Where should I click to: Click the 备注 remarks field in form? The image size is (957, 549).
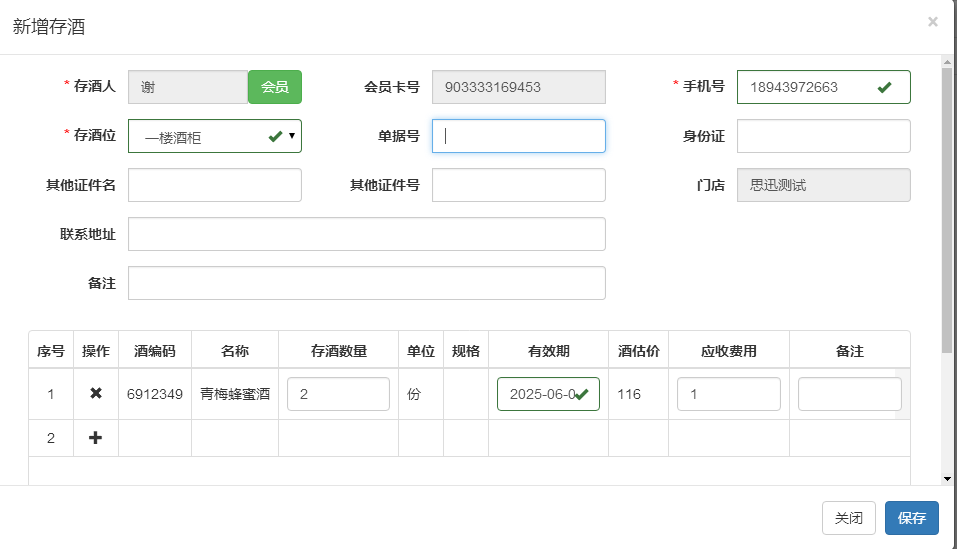(366, 283)
